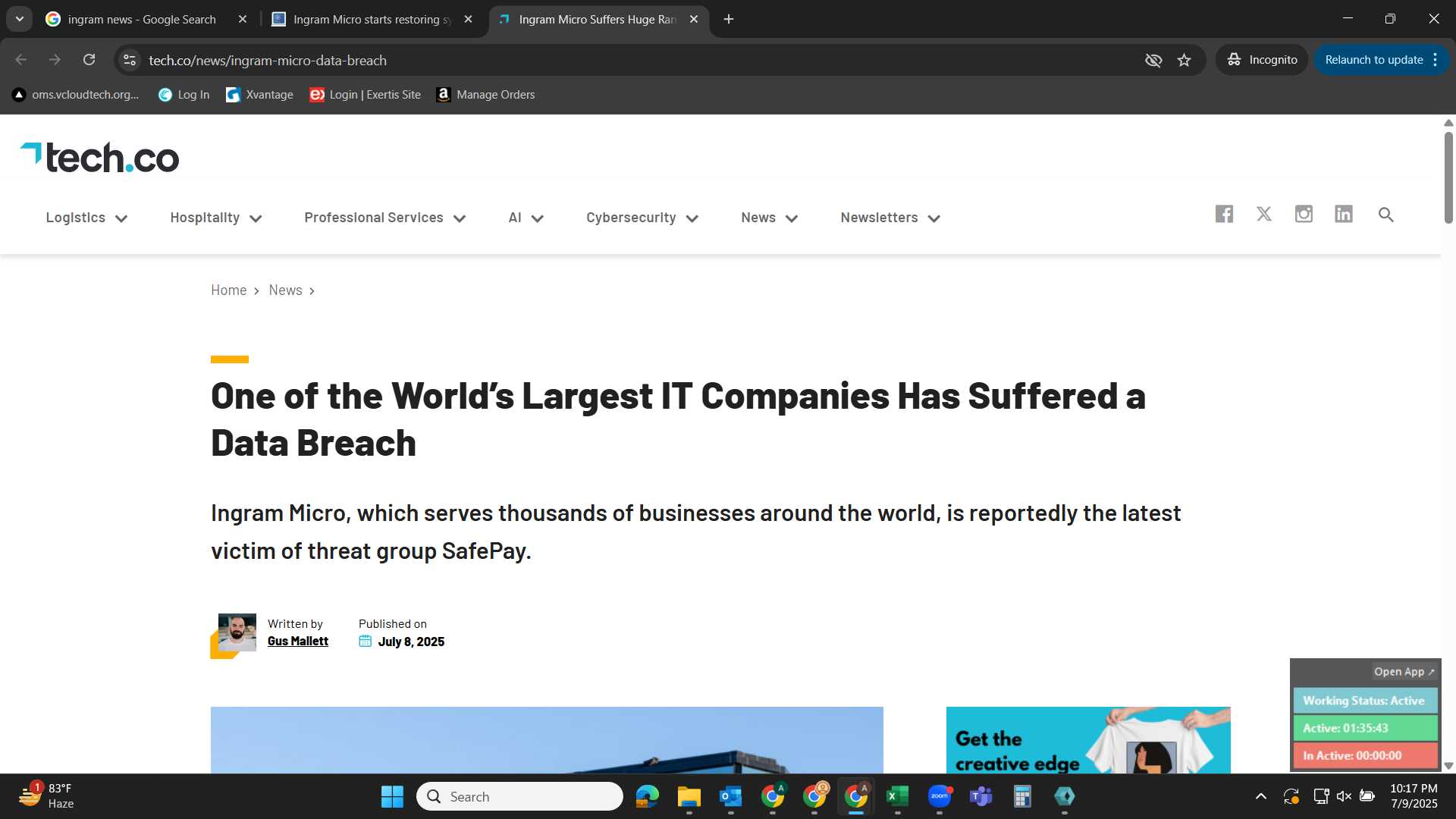This screenshot has height=819, width=1456.
Task: Click the battery icon in system tray
Action: [x=1367, y=796]
